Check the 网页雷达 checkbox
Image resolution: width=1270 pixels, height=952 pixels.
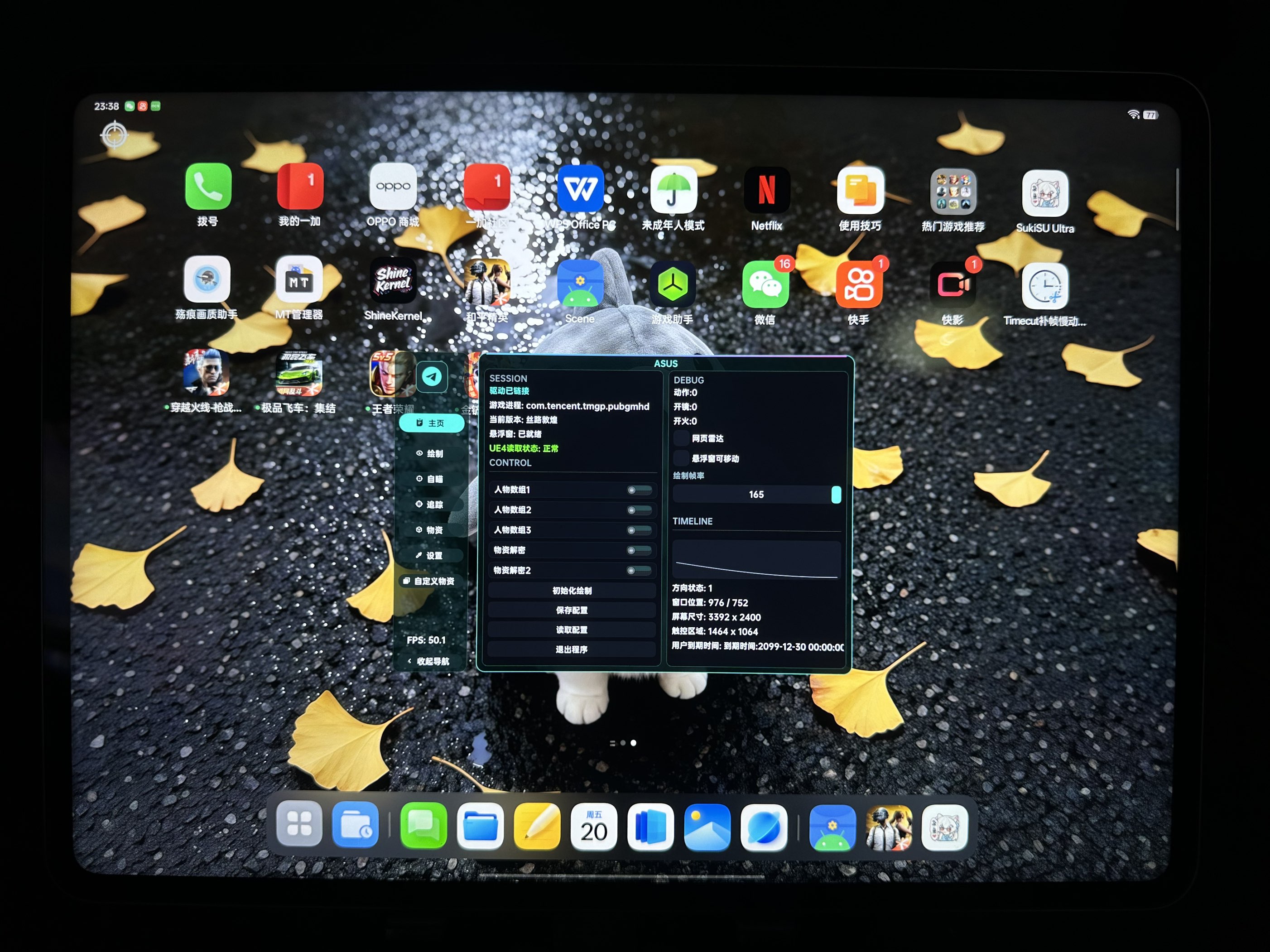pos(682,438)
